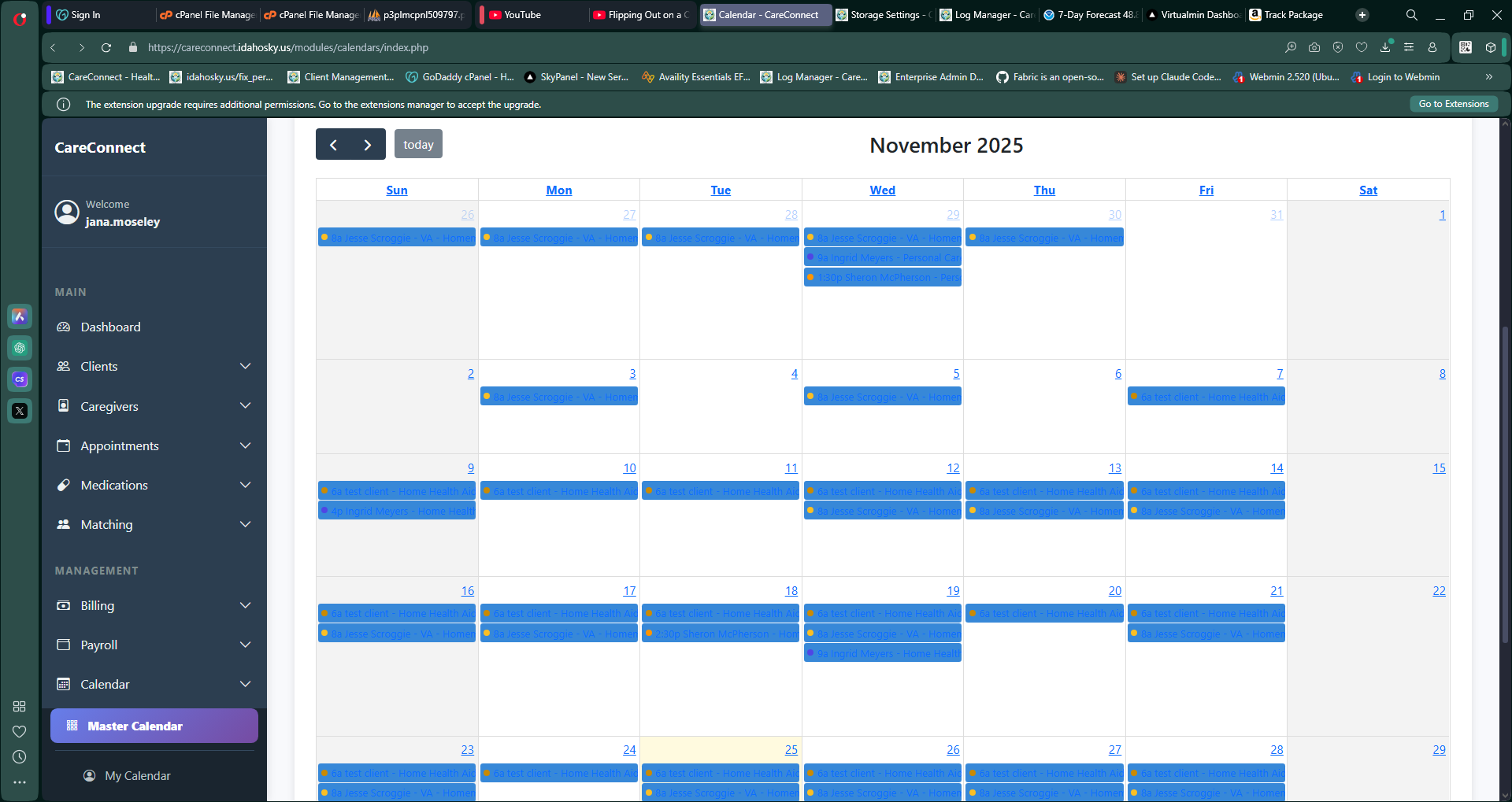1512x802 pixels.
Task: Click the welcome avatar for jana.moseley
Action: [67, 212]
